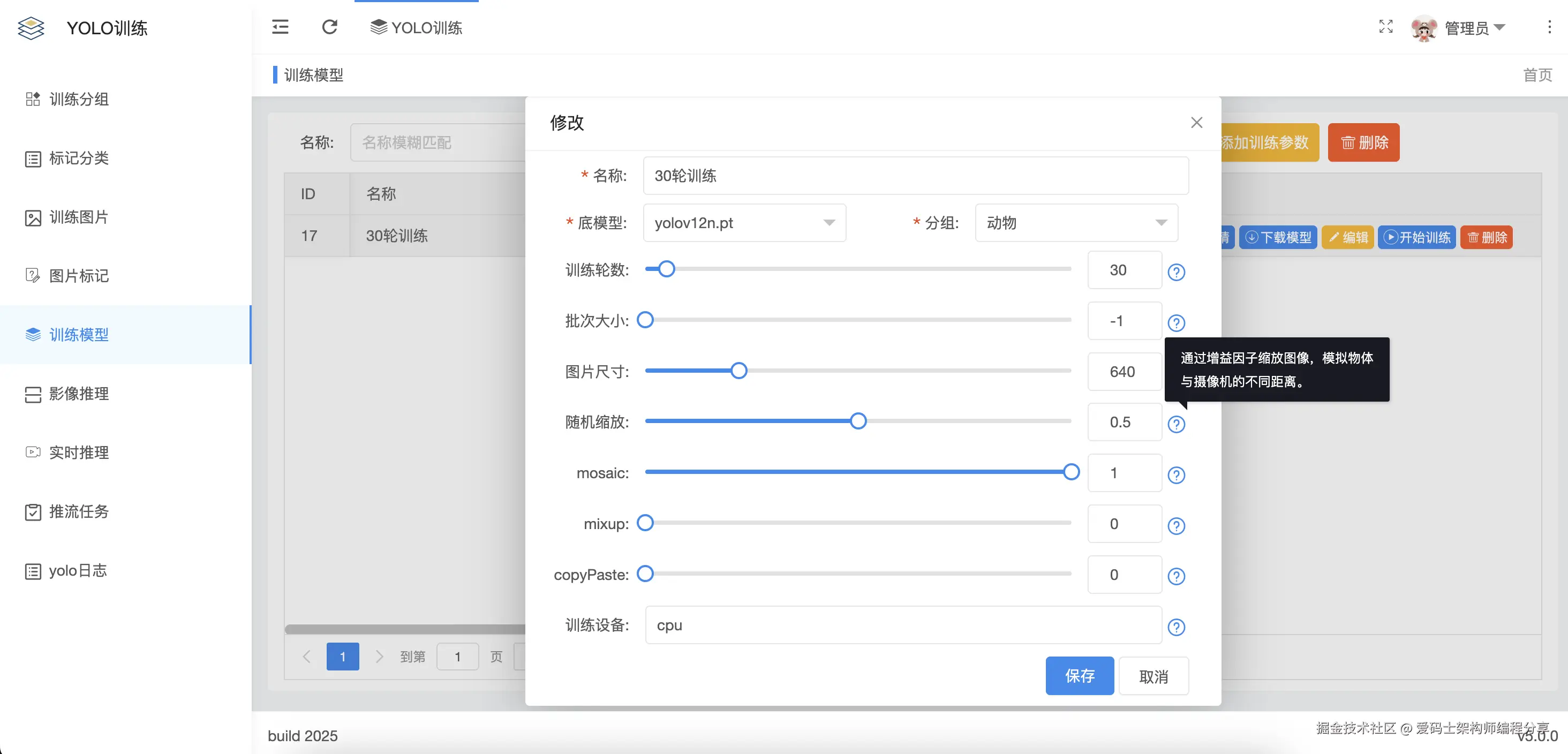Expand the 分组 动物 dropdown

[x=1075, y=223]
